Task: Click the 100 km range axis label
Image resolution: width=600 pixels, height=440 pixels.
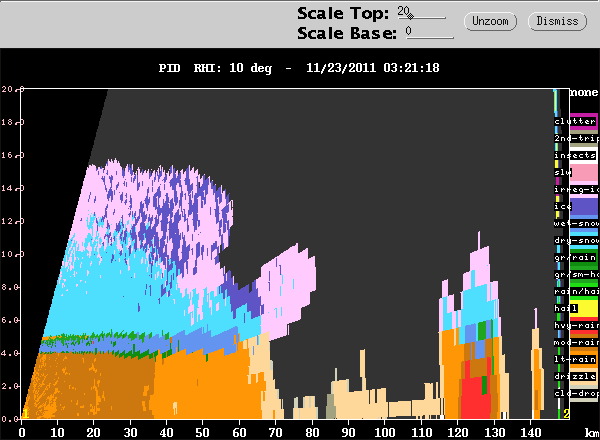Action: 385,433
